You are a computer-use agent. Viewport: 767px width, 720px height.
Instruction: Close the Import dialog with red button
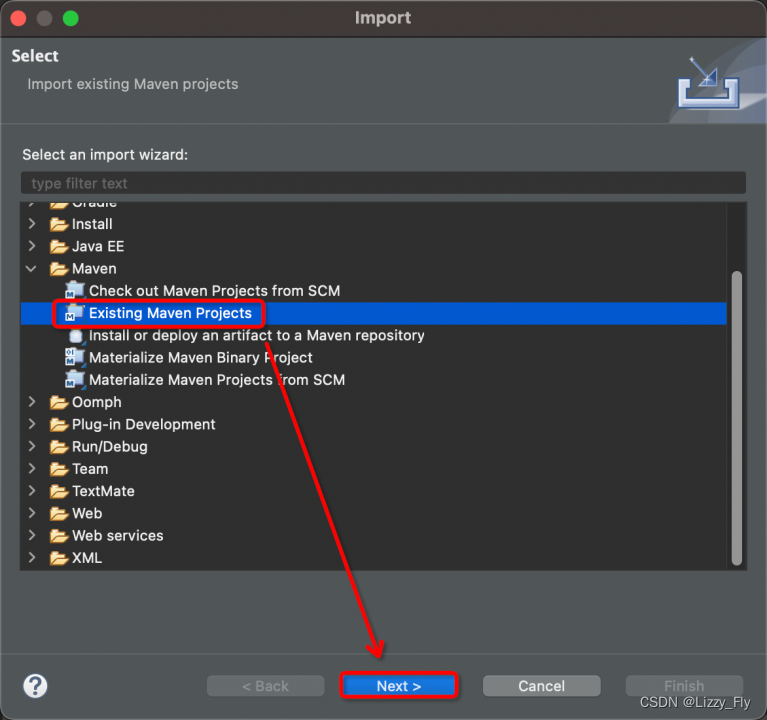click(x=19, y=19)
